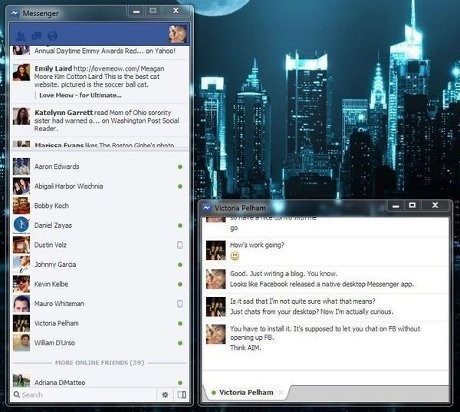Toggle the sidebar dock icon at bottom
The height and width of the screenshot is (412, 460).
(182, 395)
